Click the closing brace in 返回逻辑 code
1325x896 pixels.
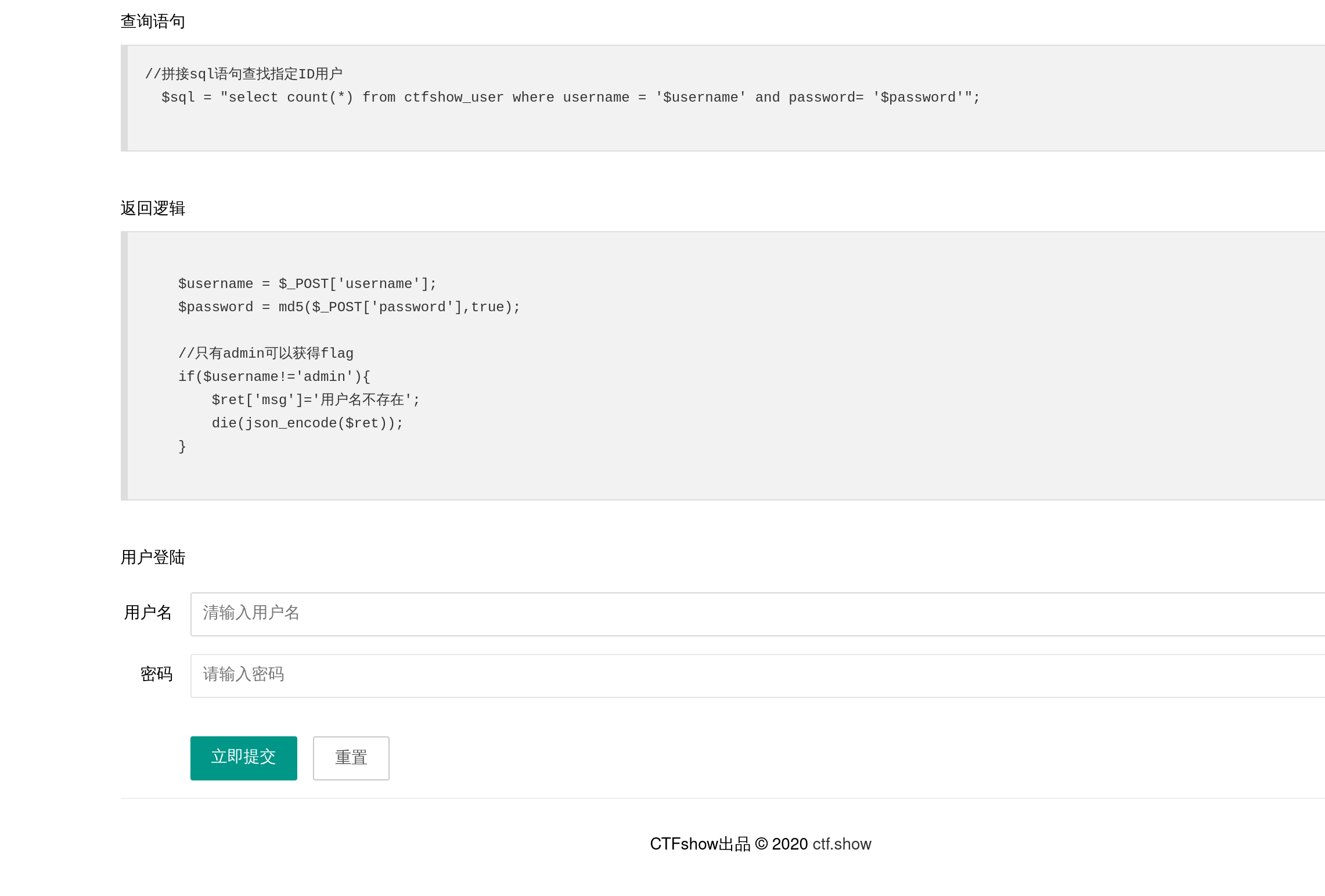182,446
